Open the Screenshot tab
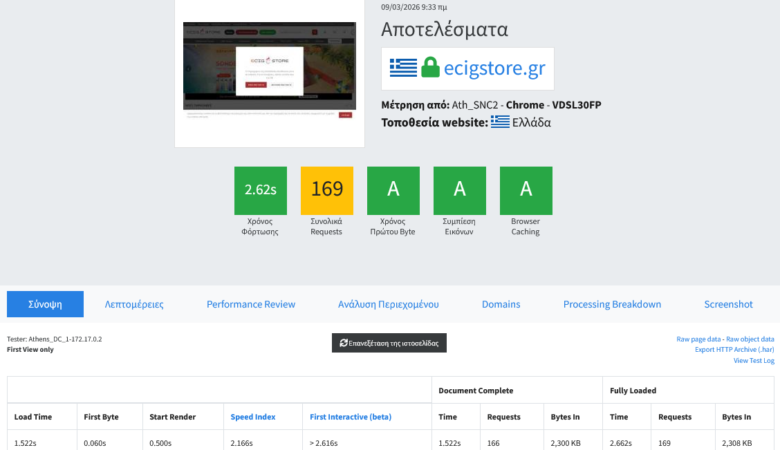The width and height of the screenshot is (780, 450). point(728,304)
